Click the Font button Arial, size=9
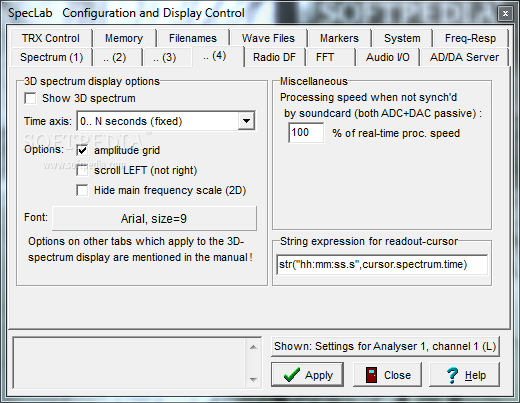 click(x=154, y=219)
